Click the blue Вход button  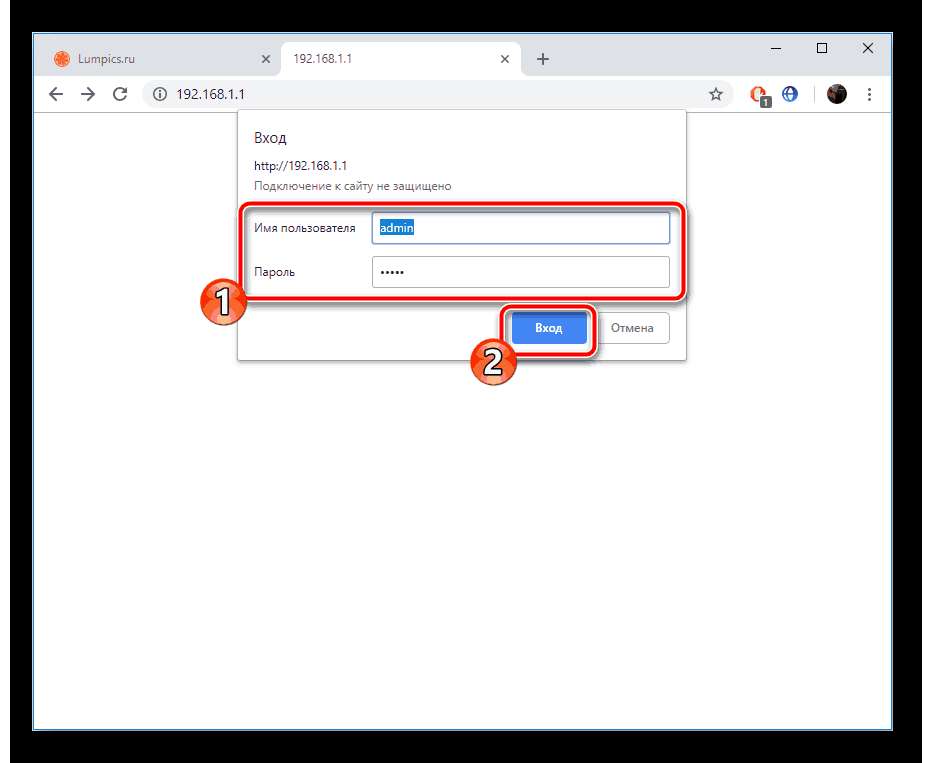click(x=549, y=328)
